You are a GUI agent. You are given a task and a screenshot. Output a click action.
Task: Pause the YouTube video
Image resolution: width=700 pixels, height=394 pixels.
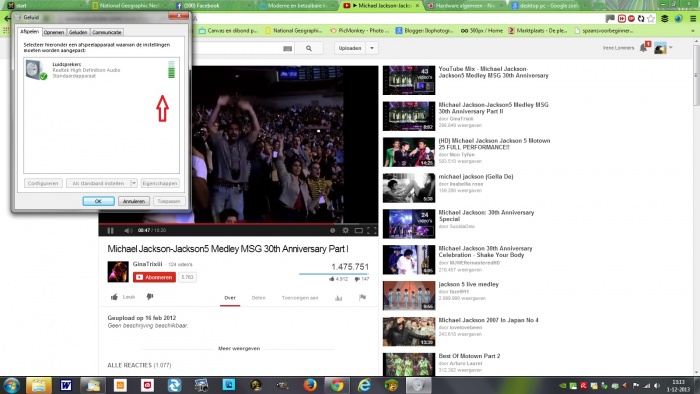(110, 230)
